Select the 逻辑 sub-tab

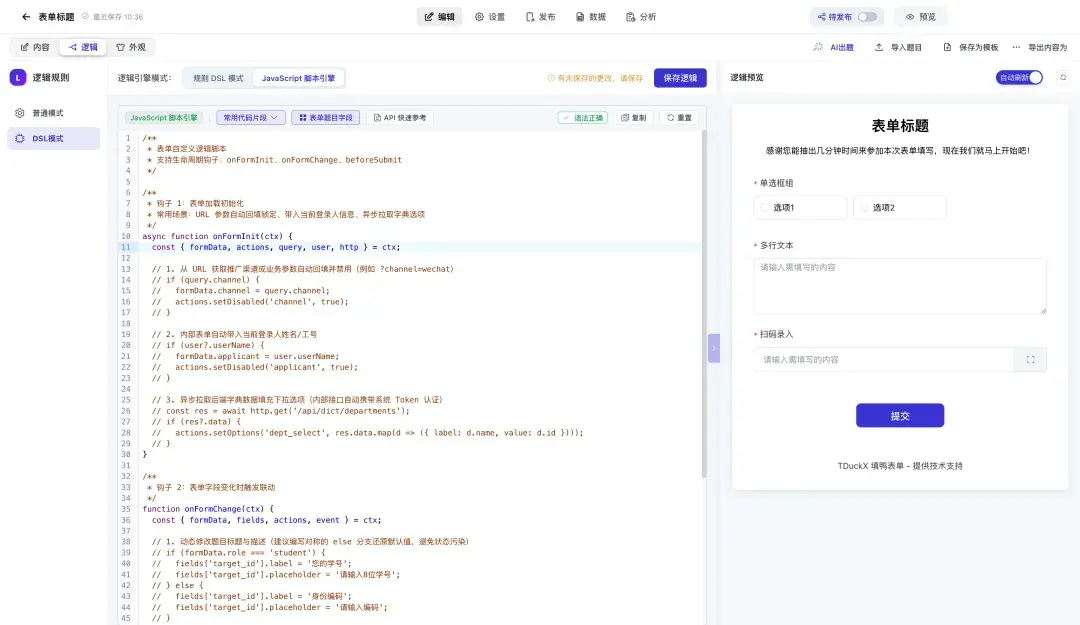click(83, 47)
